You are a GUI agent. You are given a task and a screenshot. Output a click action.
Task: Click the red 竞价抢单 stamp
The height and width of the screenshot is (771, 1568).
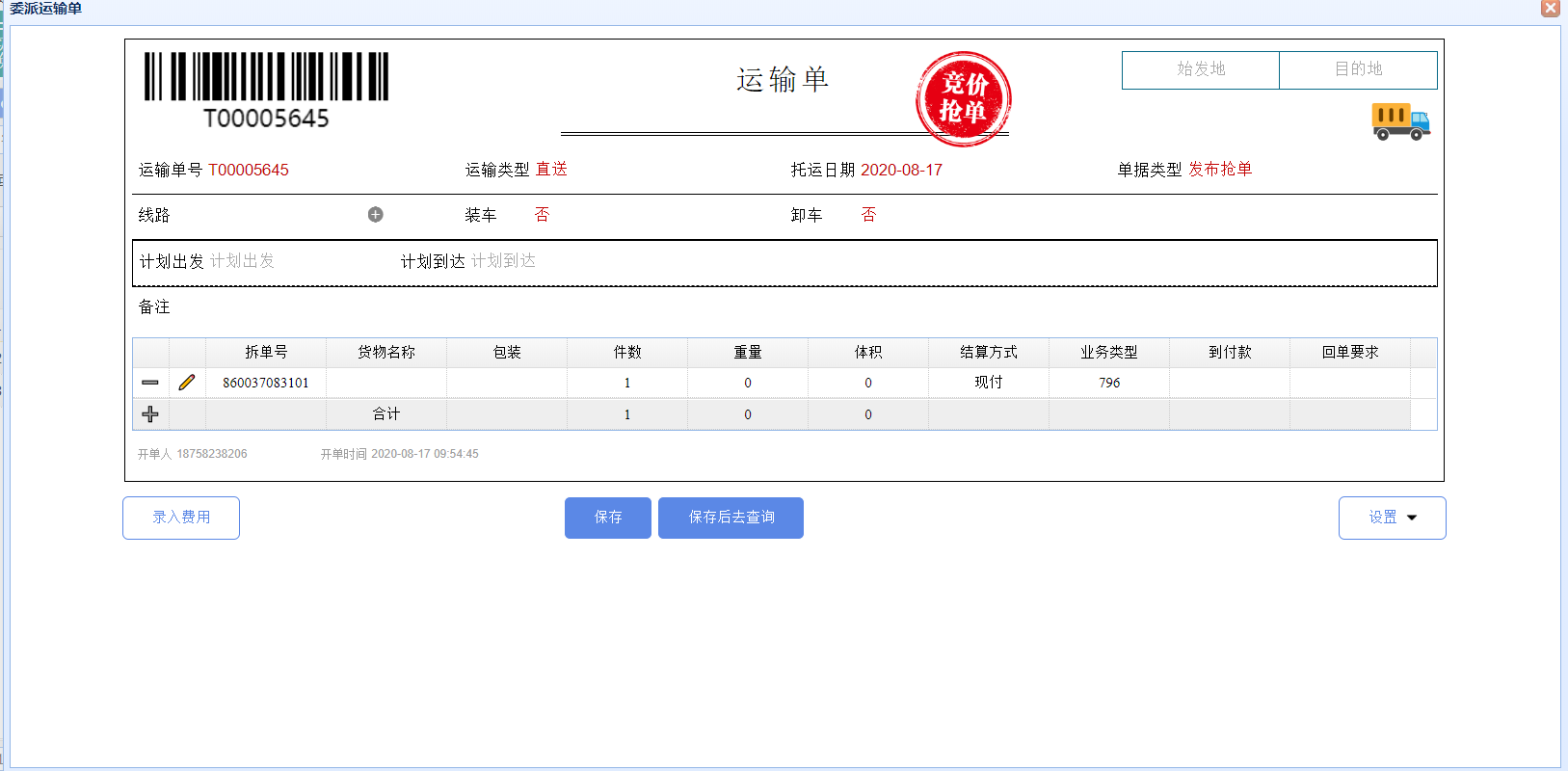(x=963, y=99)
